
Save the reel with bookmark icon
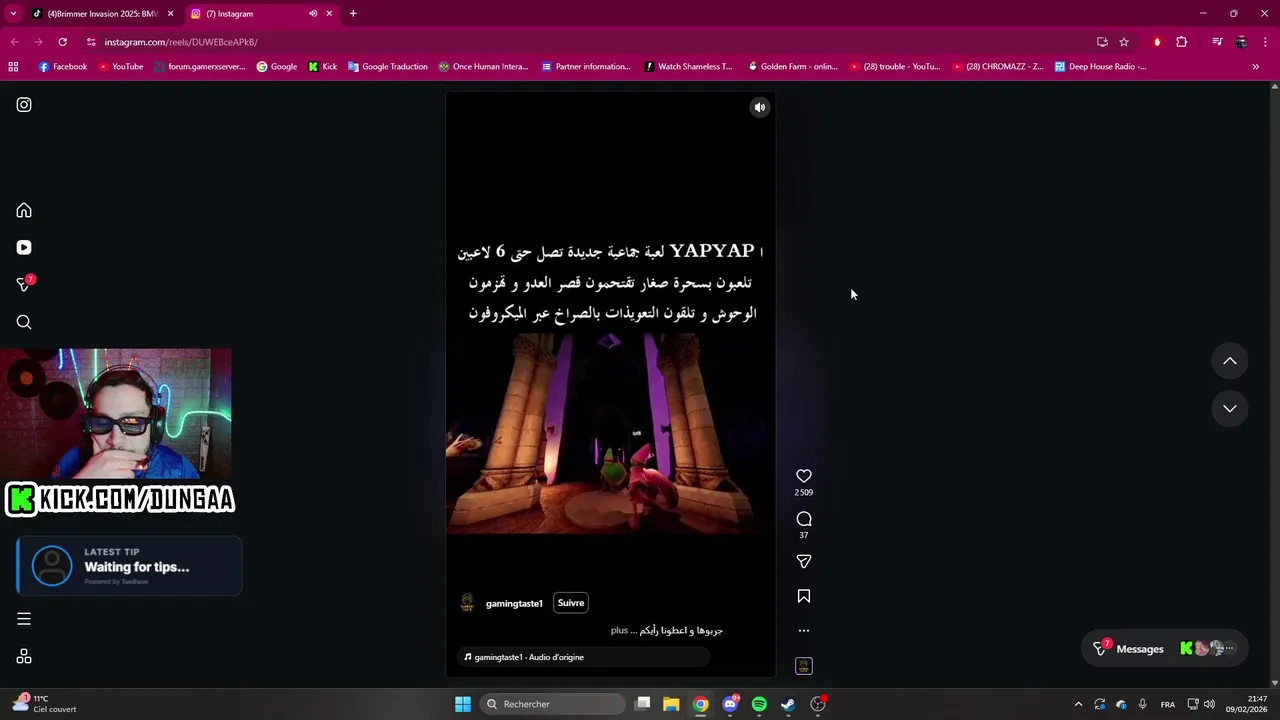804,597
